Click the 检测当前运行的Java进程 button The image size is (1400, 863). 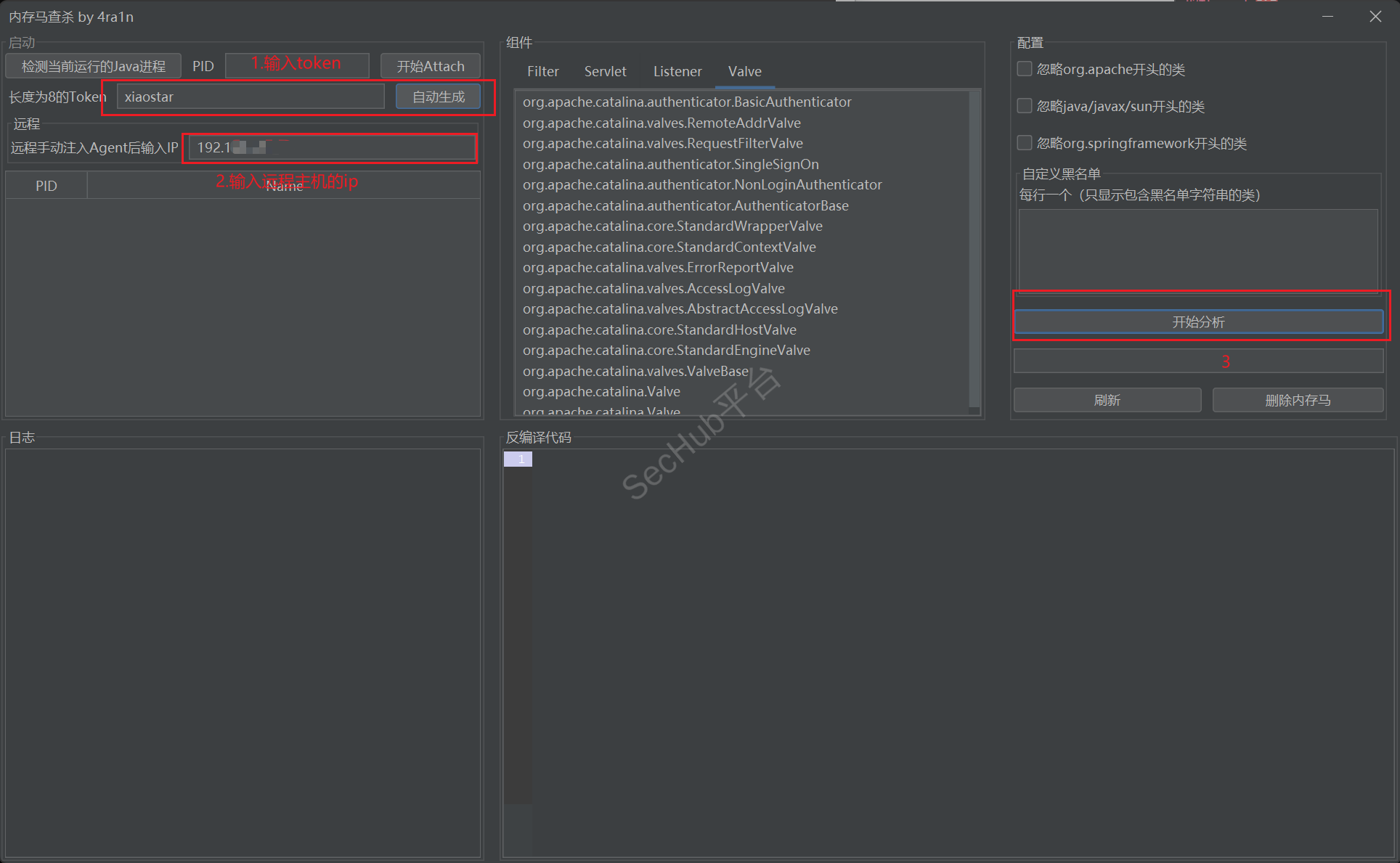(x=94, y=66)
